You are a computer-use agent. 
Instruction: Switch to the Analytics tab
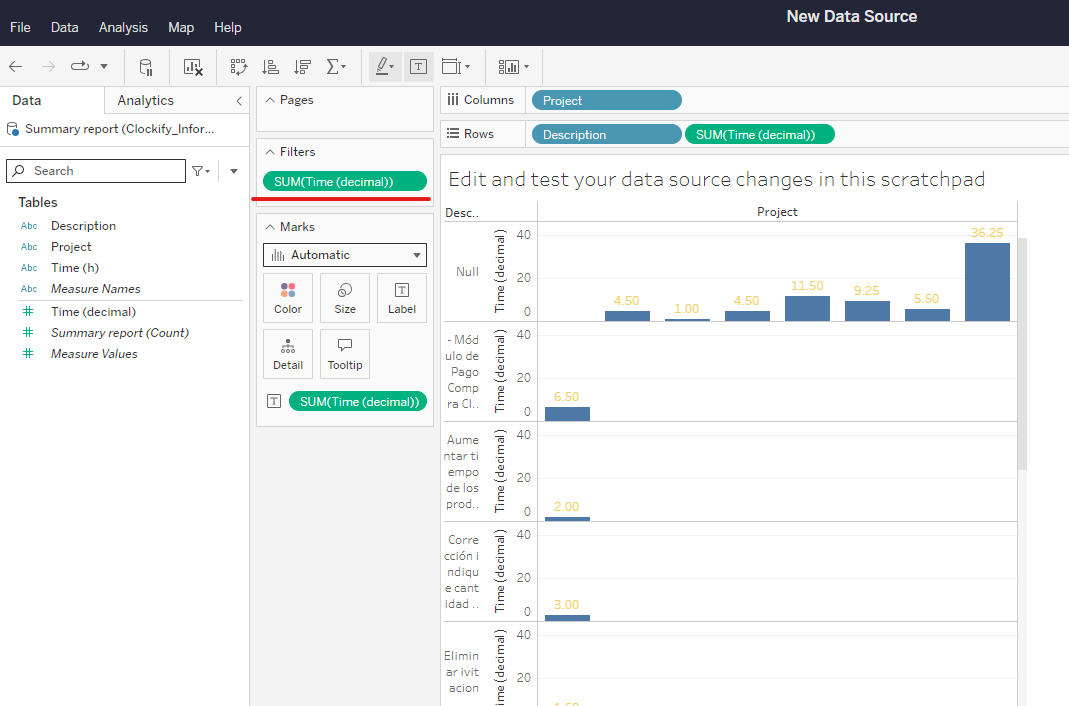pos(145,100)
